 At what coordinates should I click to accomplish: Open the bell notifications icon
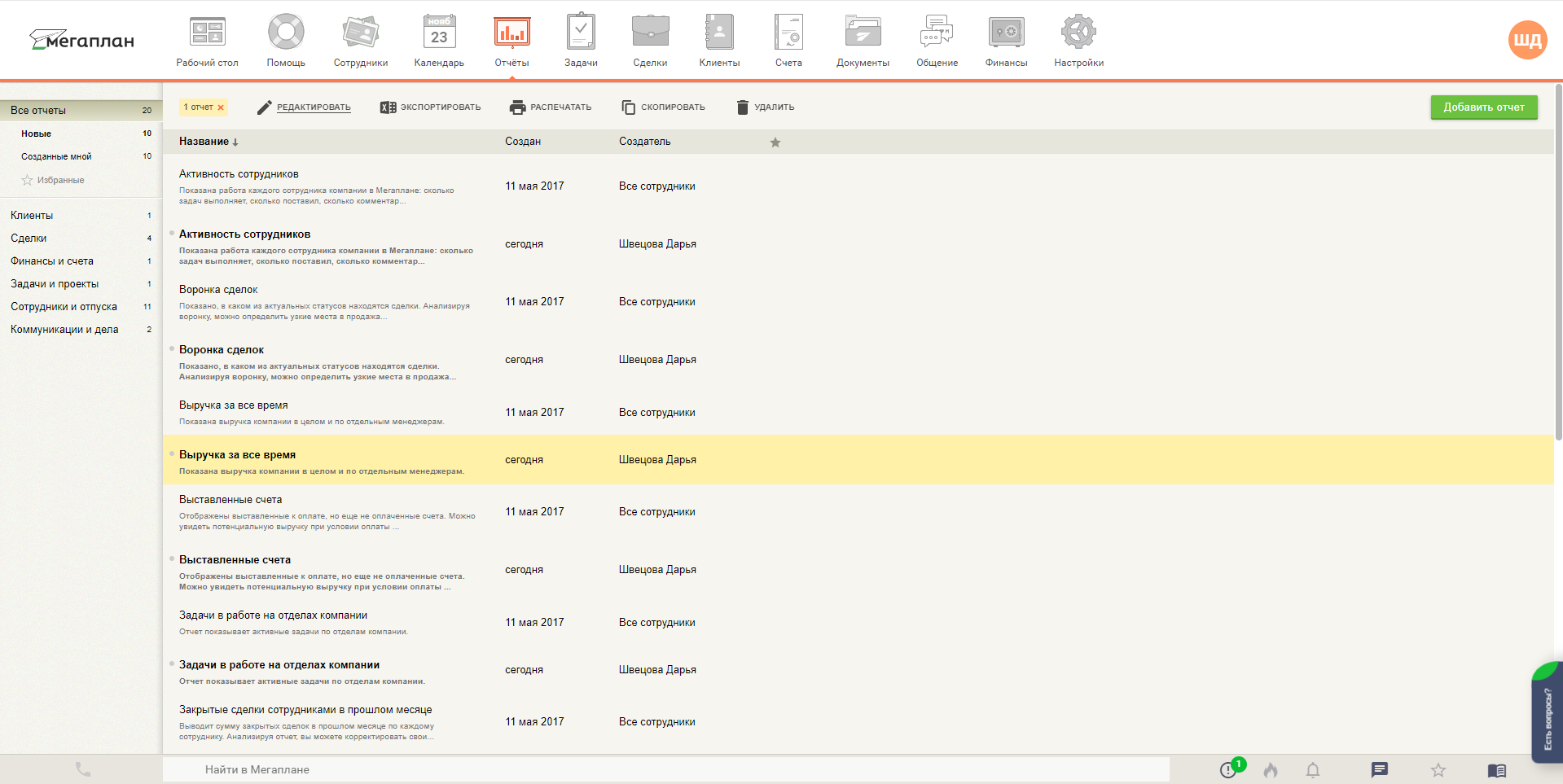[x=1313, y=769]
